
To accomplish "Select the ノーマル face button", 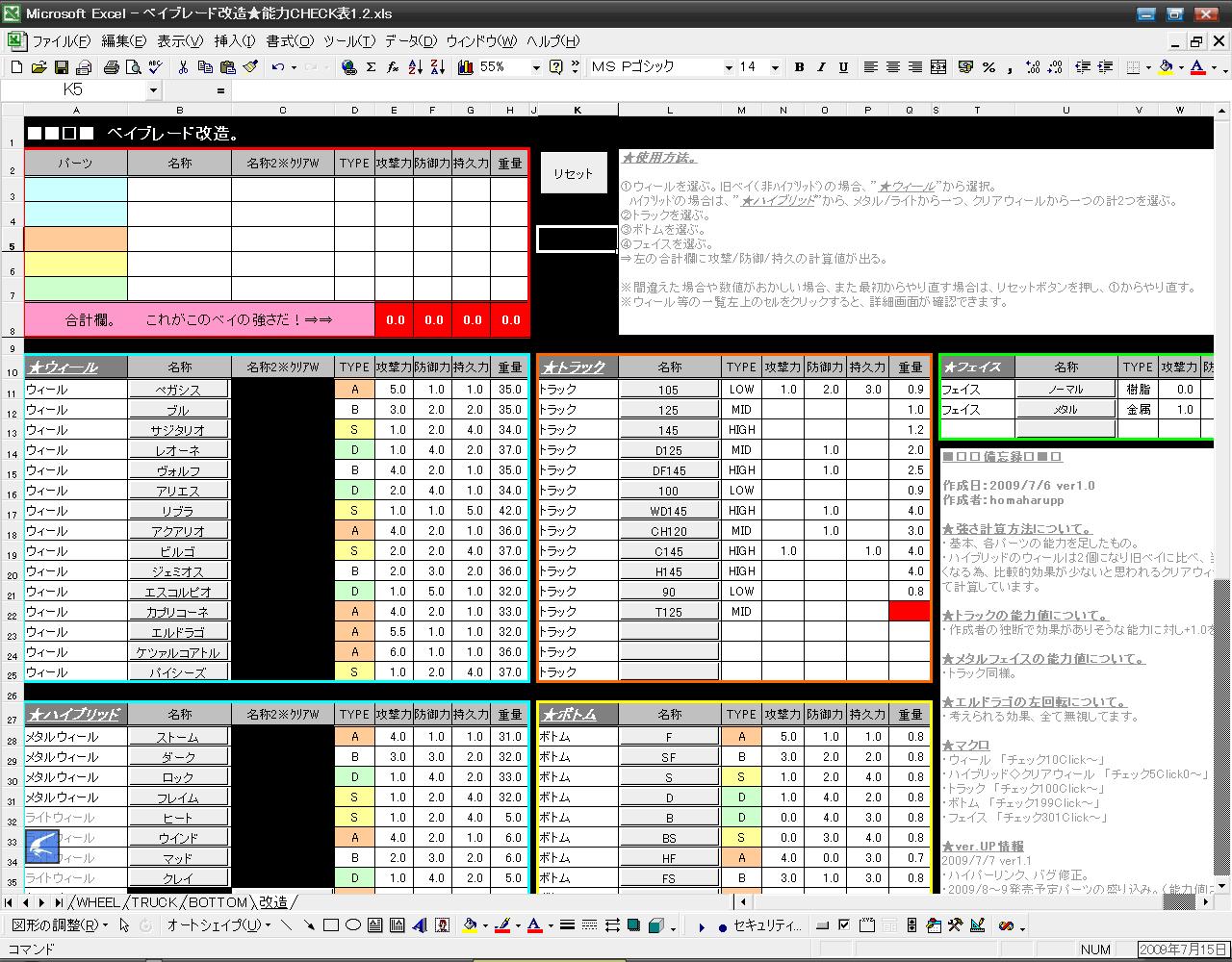I will pyautogui.click(x=1066, y=390).
